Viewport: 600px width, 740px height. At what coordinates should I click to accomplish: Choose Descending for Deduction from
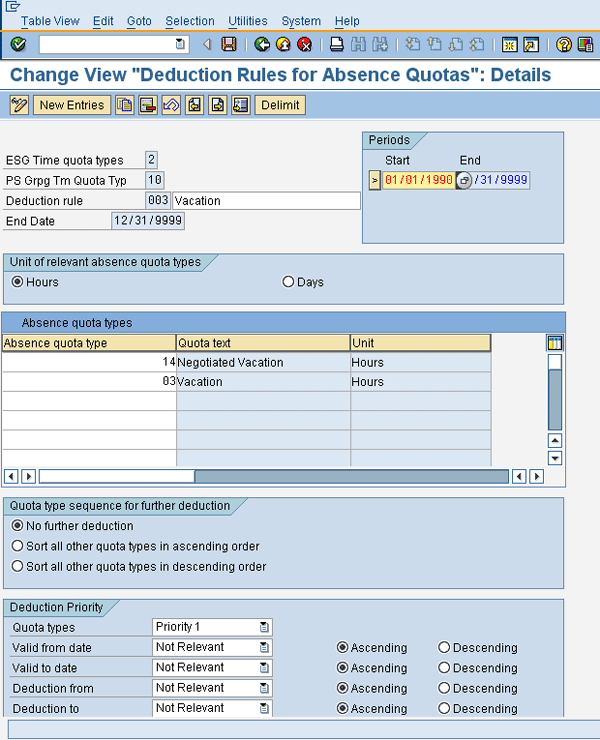pos(444,688)
